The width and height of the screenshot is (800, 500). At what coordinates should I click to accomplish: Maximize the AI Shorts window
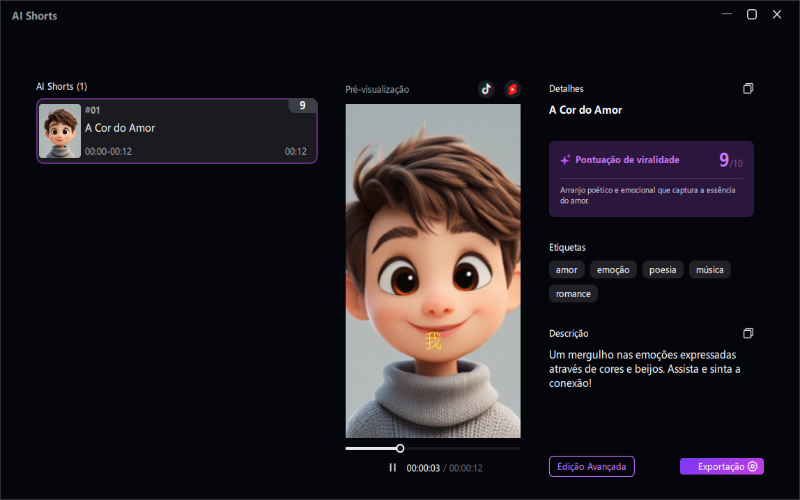click(x=752, y=14)
